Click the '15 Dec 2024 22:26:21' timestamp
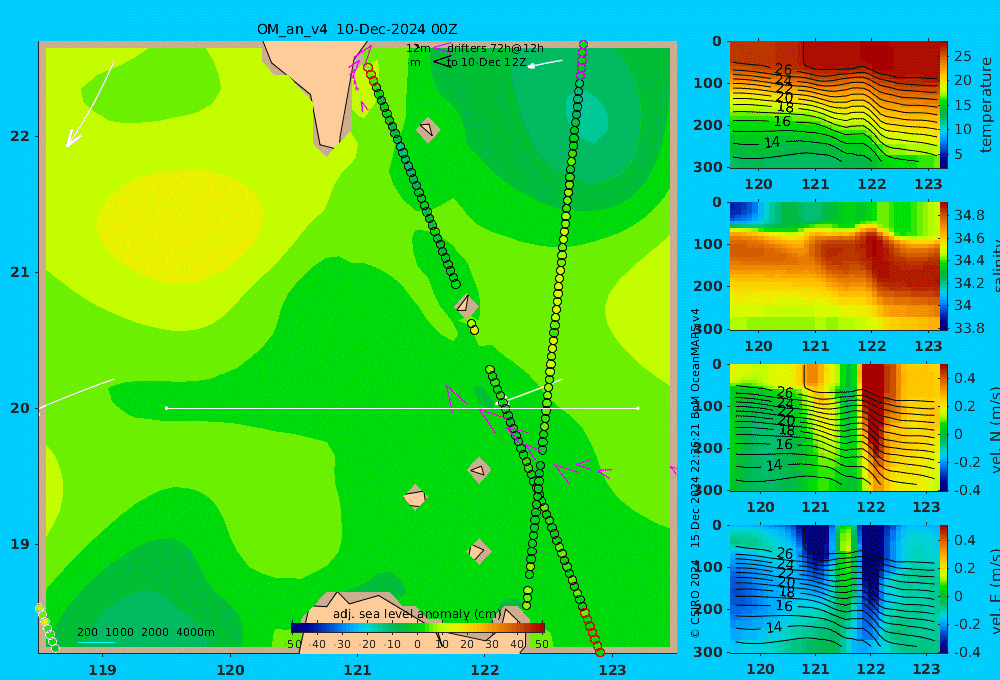This screenshot has width=1000, height=680. coord(695,487)
